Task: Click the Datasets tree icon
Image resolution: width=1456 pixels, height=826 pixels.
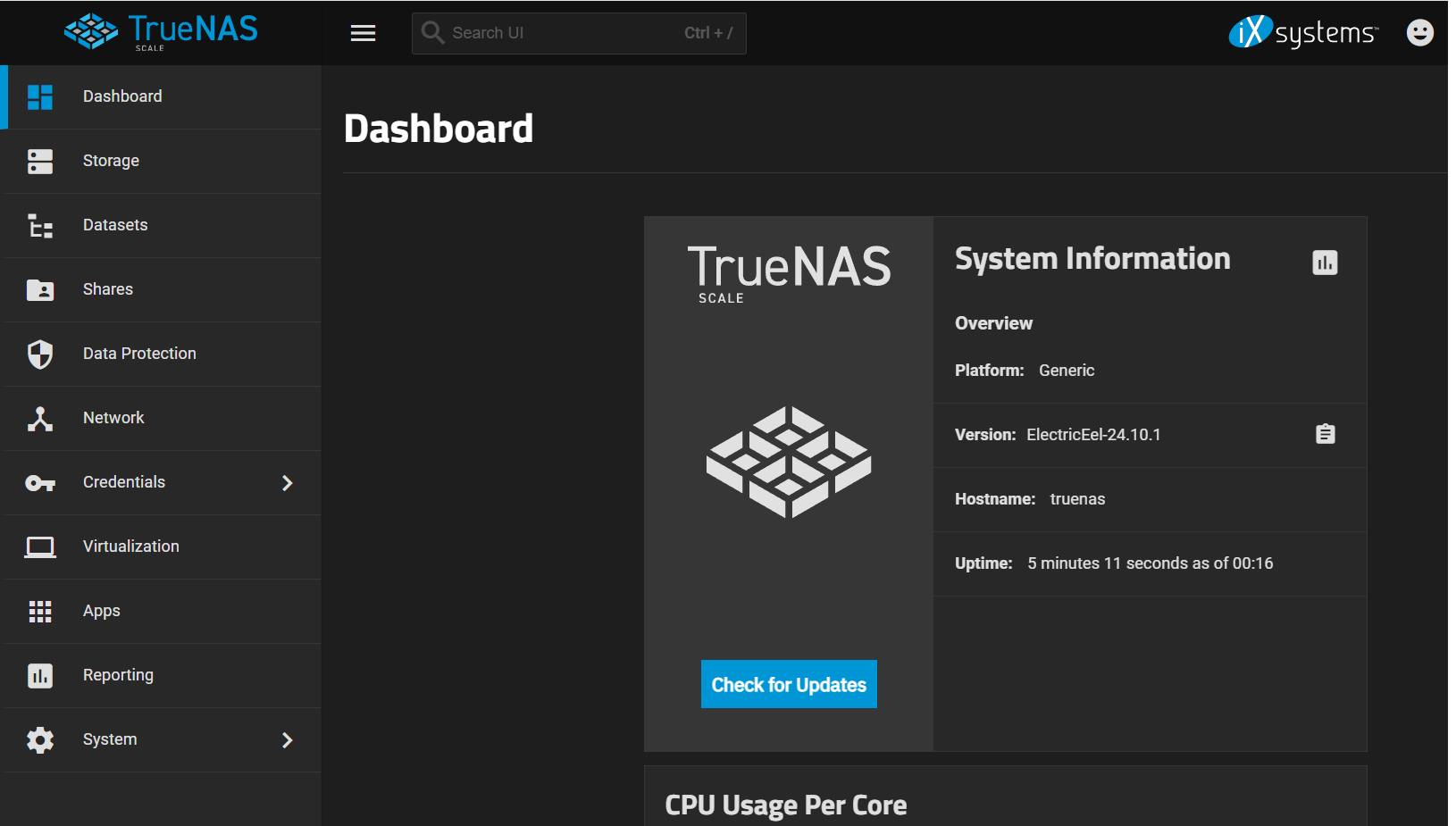Action: [x=40, y=225]
